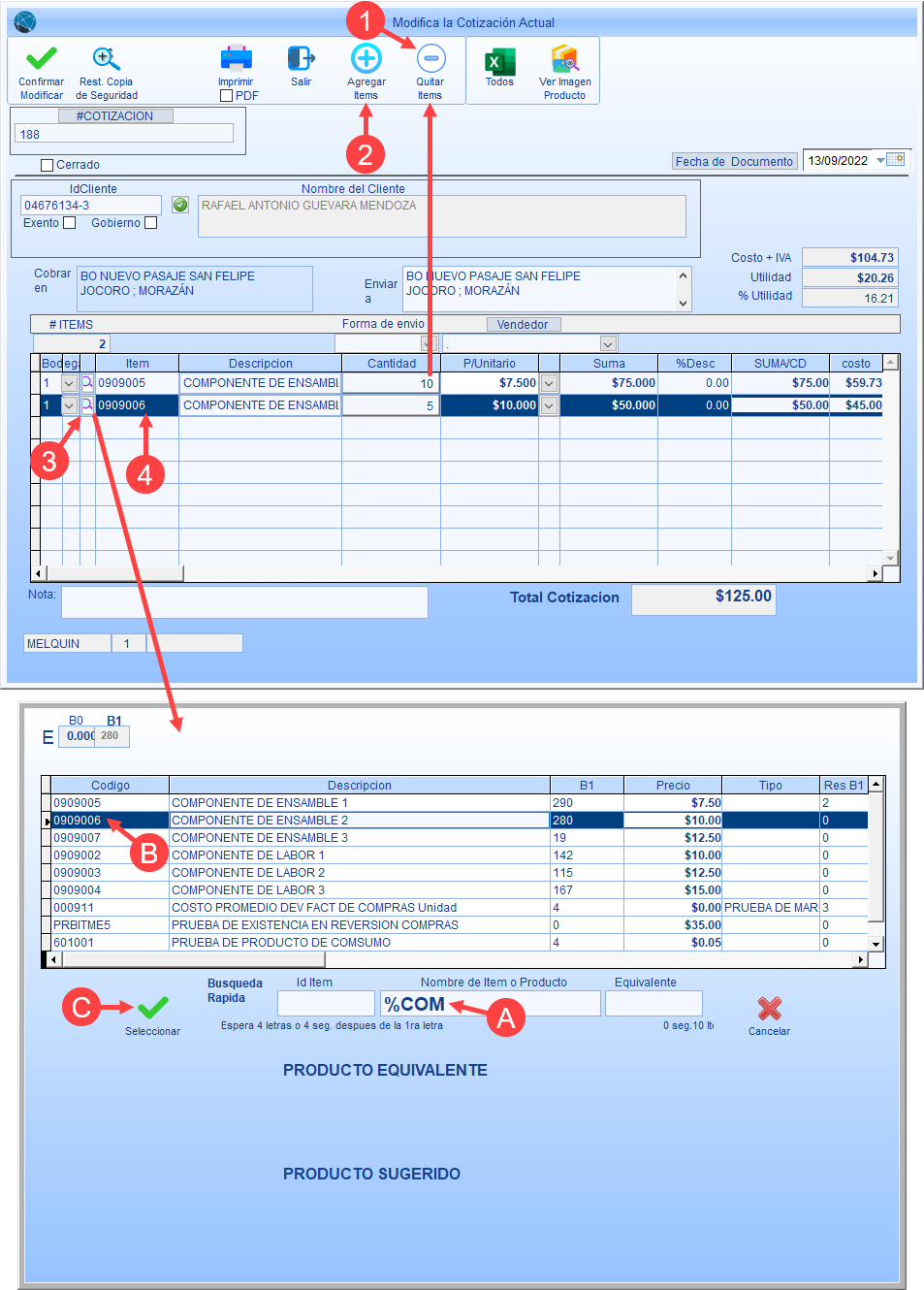
Task: Open the Vendedor dropdown
Action: pos(608,343)
